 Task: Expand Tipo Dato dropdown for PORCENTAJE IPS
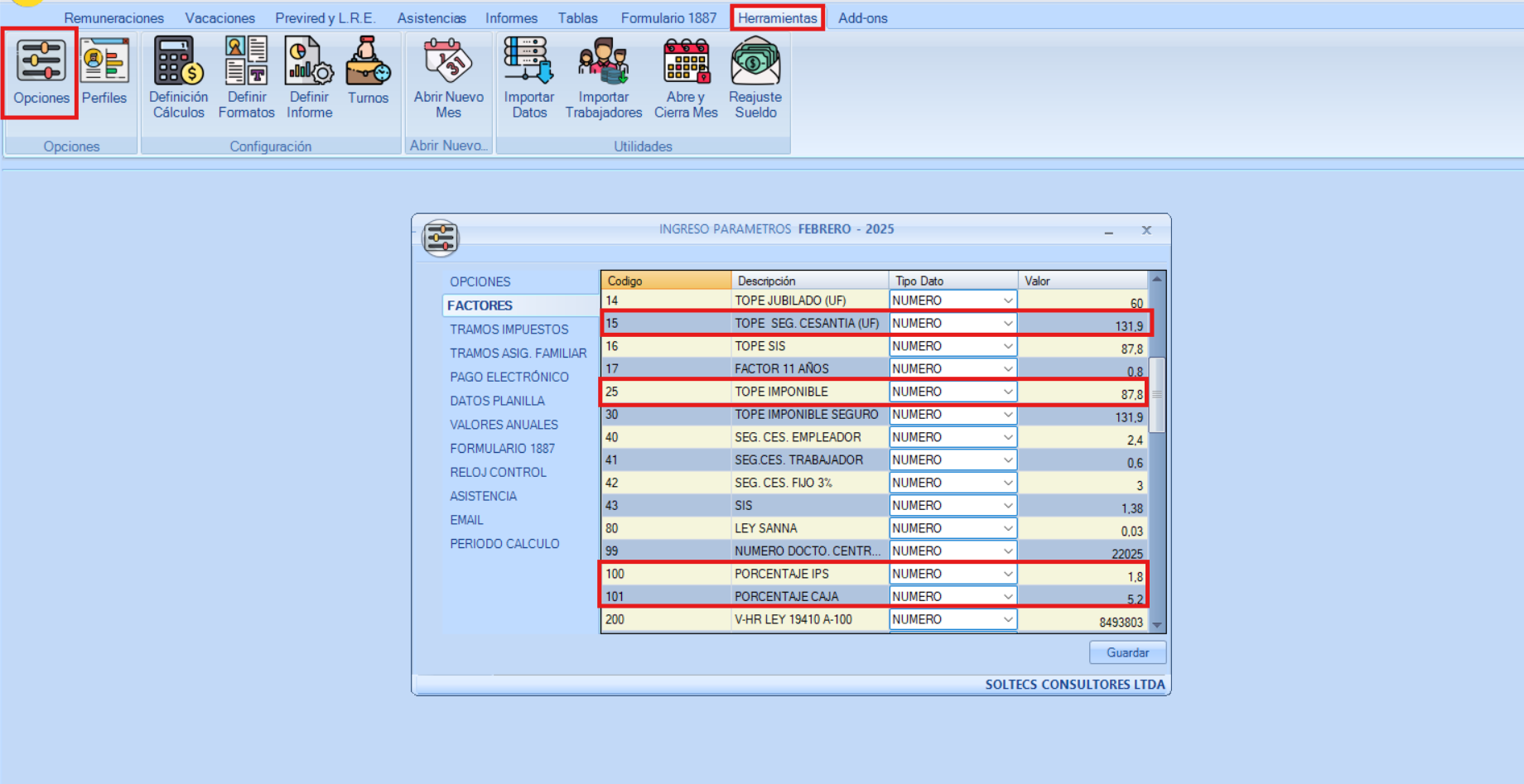point(1007,574)
